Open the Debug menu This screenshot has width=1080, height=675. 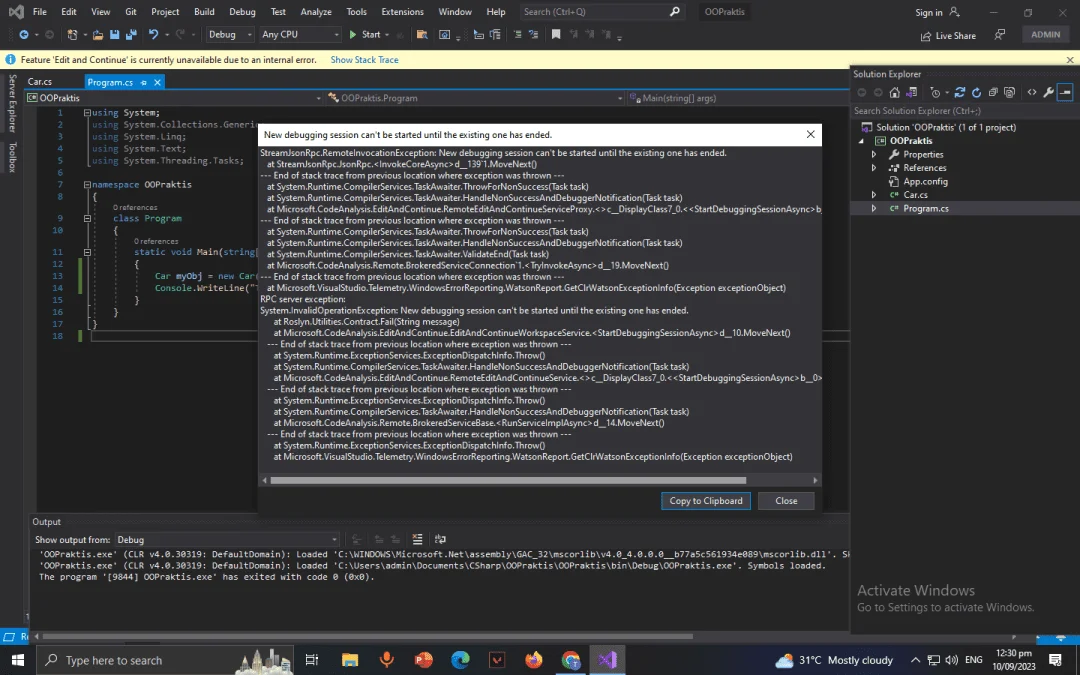click(242, 12)
